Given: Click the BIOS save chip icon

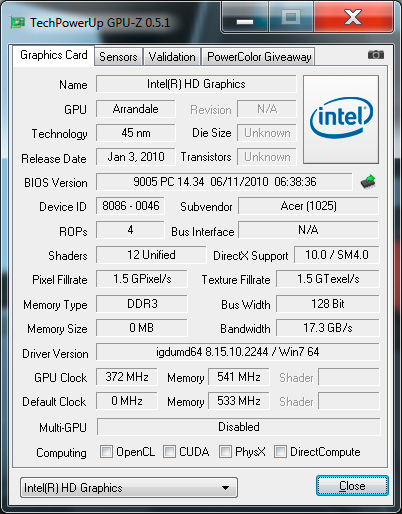Looking at the screenshot, I should click(368, 182).
